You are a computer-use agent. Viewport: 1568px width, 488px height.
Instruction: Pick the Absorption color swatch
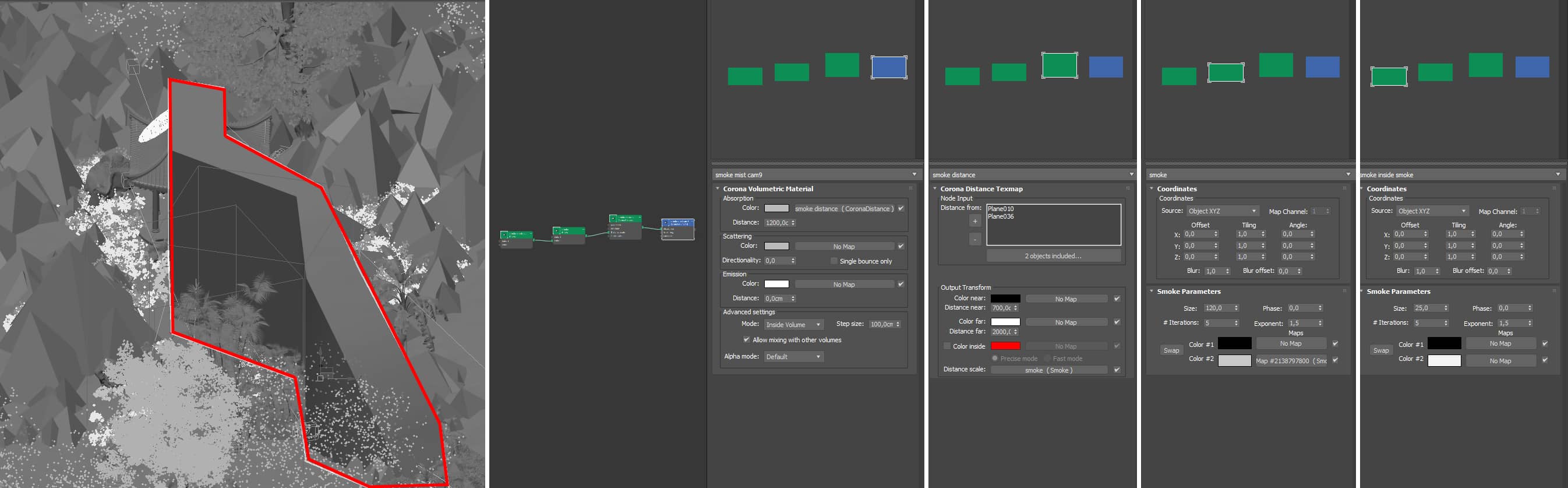click(776, 208)
